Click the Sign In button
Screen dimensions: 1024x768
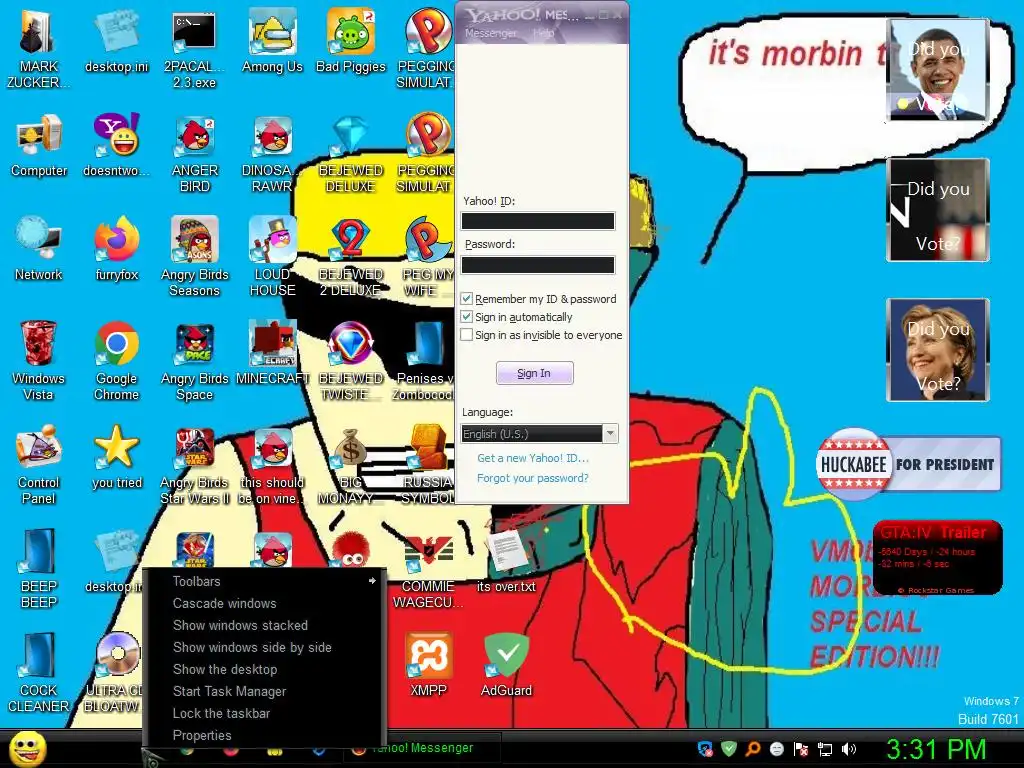tap(534, 373)
